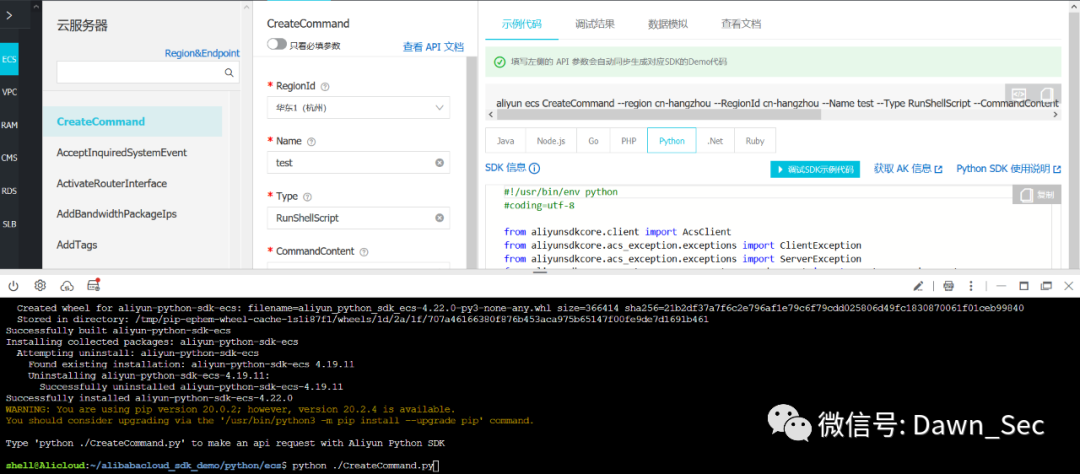Select the RAM product in sidebar
Viewport: 1080px width, 474px height.
[10, 125]
